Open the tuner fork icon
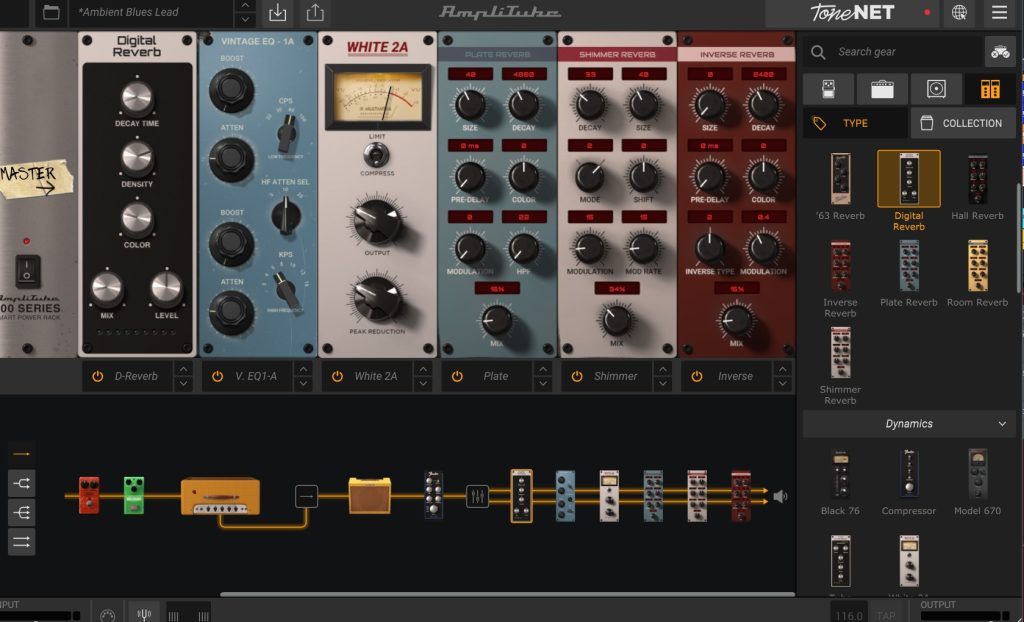The height and width of the screenshot is (622, 1024). tap(144, 613)
